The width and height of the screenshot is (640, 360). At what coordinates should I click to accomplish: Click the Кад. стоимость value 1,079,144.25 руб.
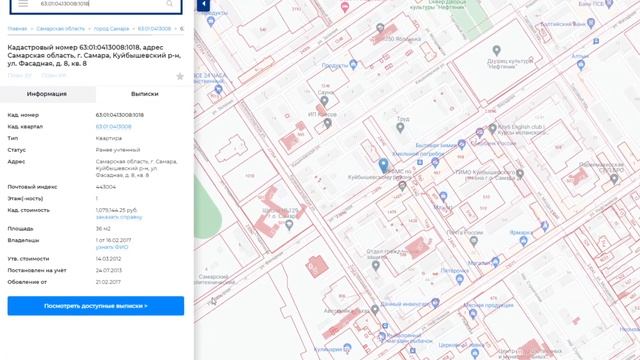[116, 210]
